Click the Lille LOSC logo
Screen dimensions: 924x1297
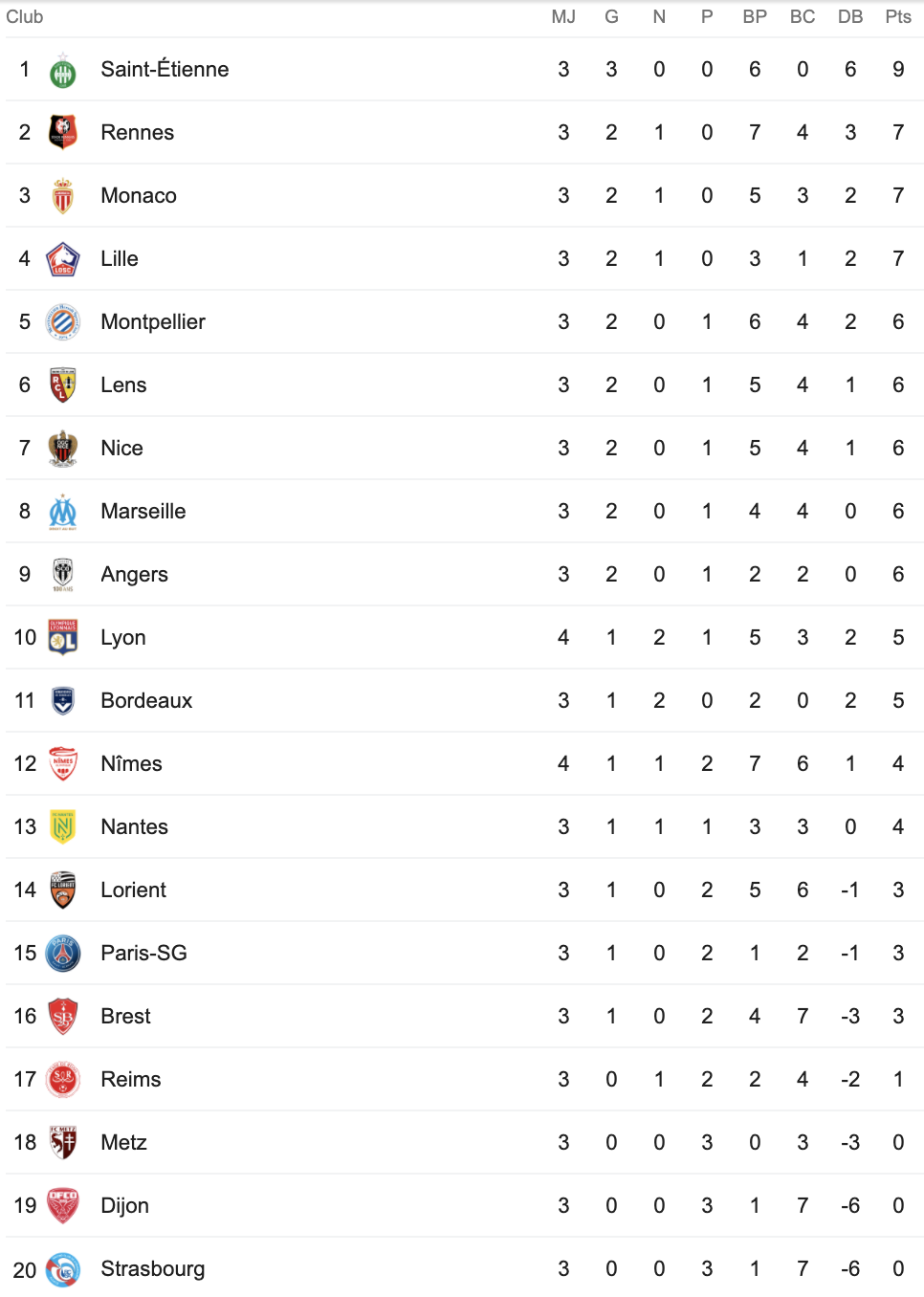pos(63,259)
